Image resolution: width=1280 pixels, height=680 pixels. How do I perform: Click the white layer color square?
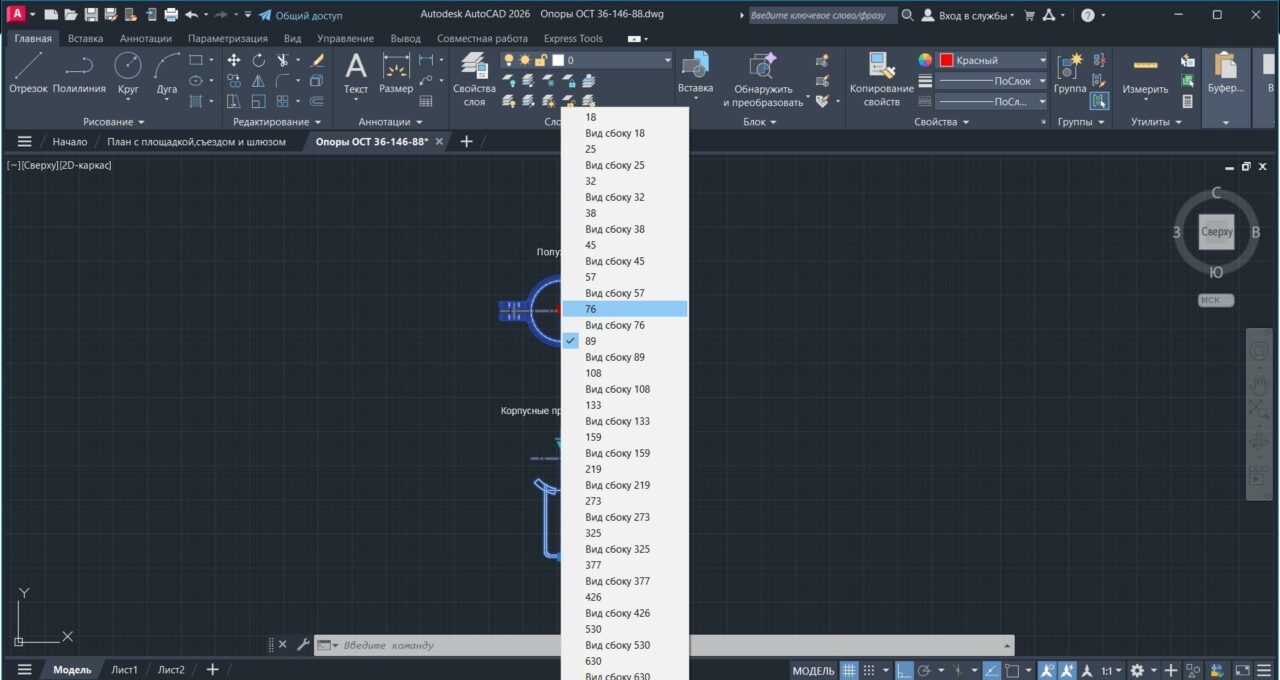pyautogui.click(x=558, y=60)
